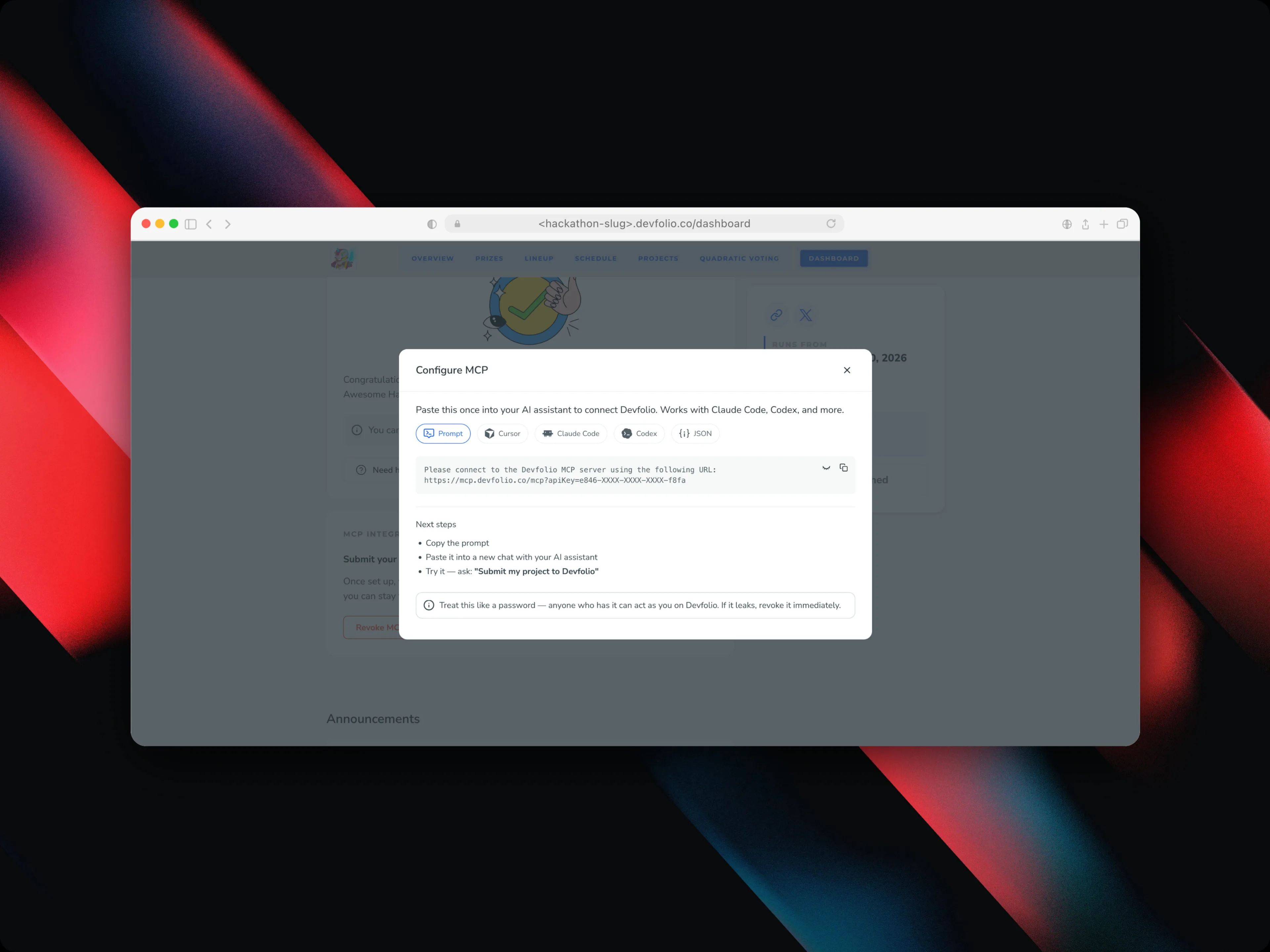The height and width of the screenshot is (952, 1270).
Task: Close the Configure MCP dialog
Action: click(x=847, y=370)
